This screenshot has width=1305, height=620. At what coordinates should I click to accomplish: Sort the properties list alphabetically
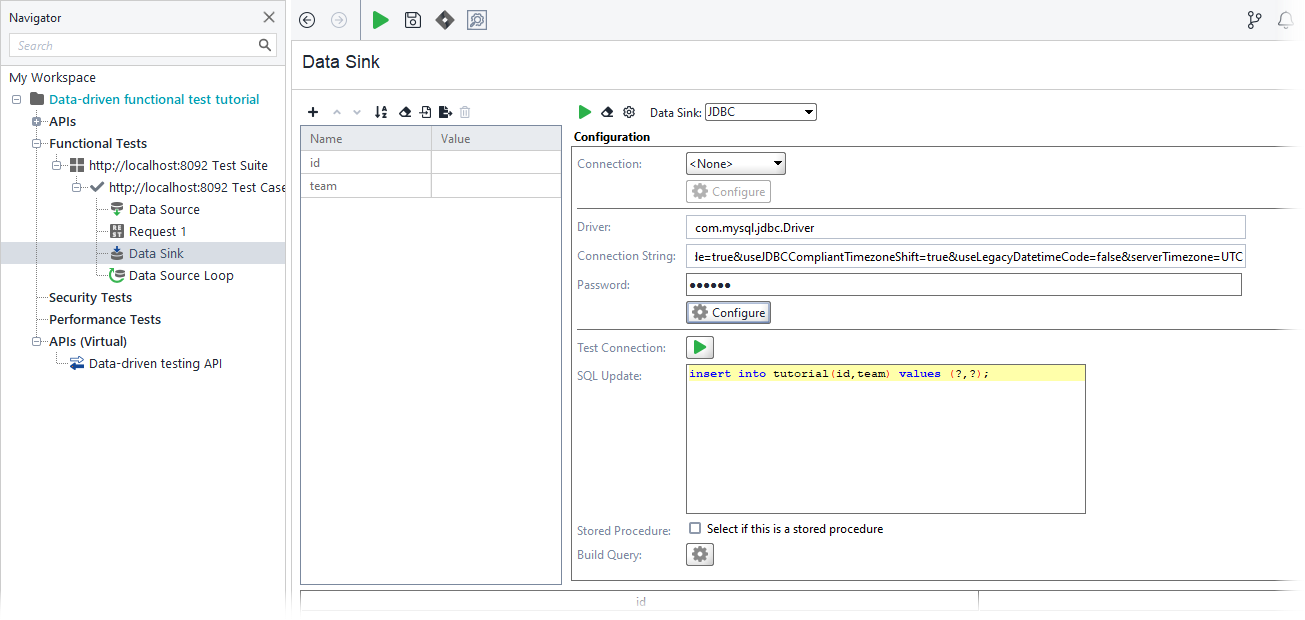point(381,112)
